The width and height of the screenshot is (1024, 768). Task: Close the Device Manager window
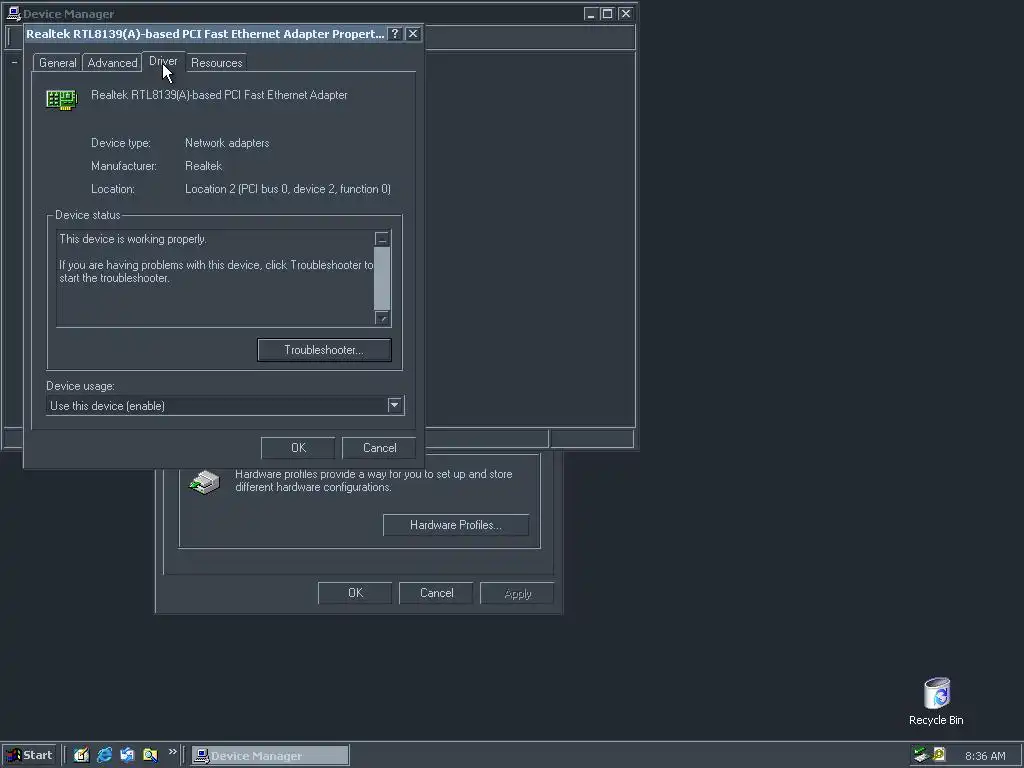click(625, 14)
